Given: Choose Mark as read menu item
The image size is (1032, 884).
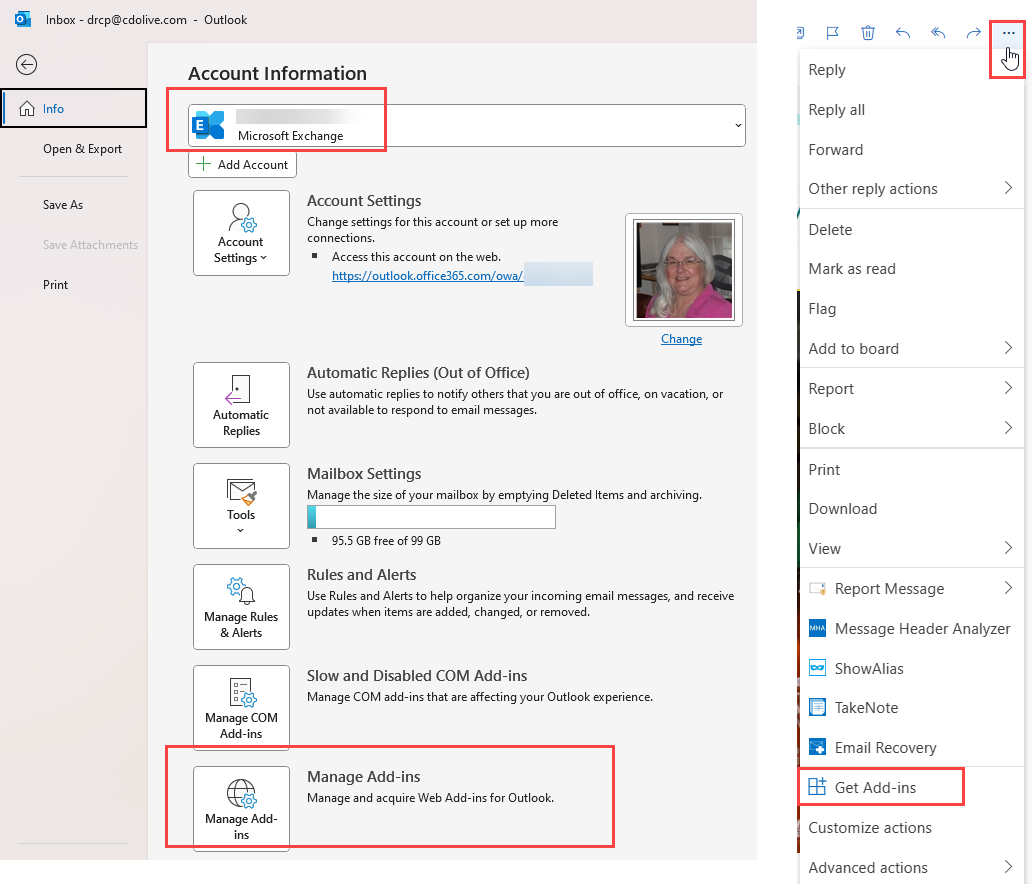Looking at the screenshot, I should tap(912, 269).
